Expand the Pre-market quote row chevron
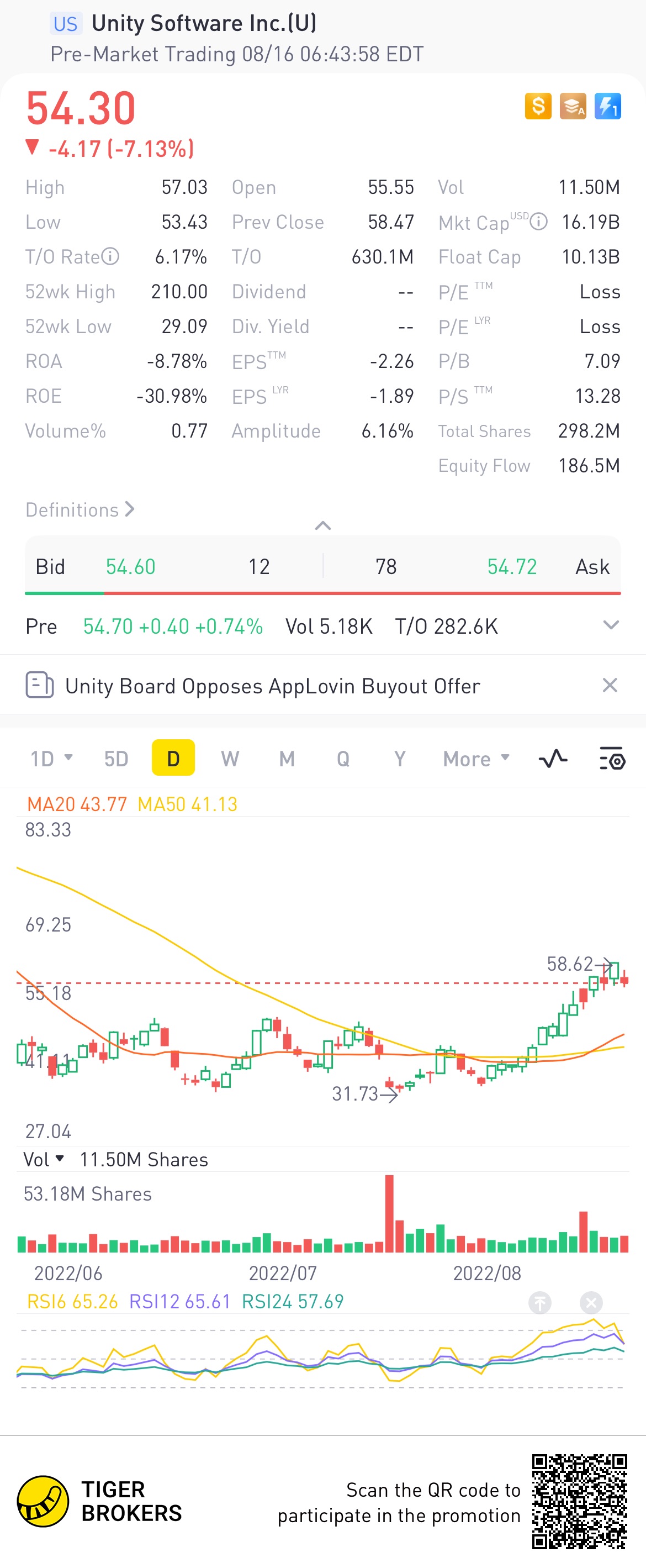 point(611,625)
